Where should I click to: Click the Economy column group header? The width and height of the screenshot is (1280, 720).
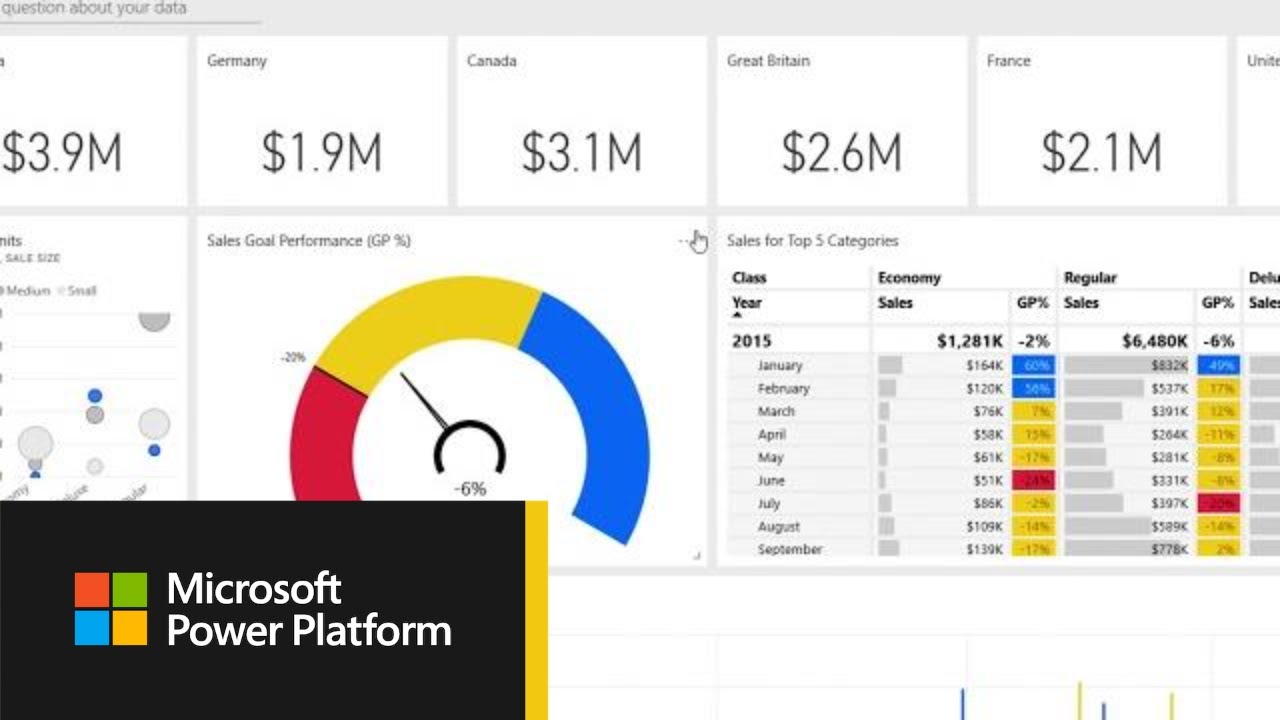(909, 278)
